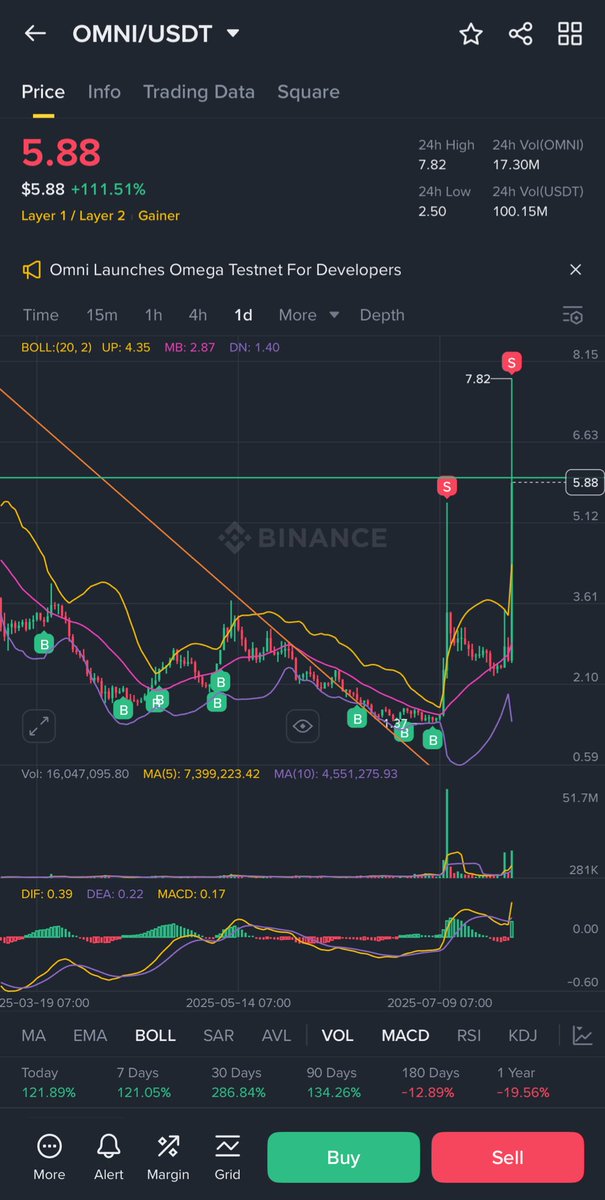The width and height of the screenshot is (605, 1200).
Task: Select Today 121.89% performance
Action: tap(48, 1082)
